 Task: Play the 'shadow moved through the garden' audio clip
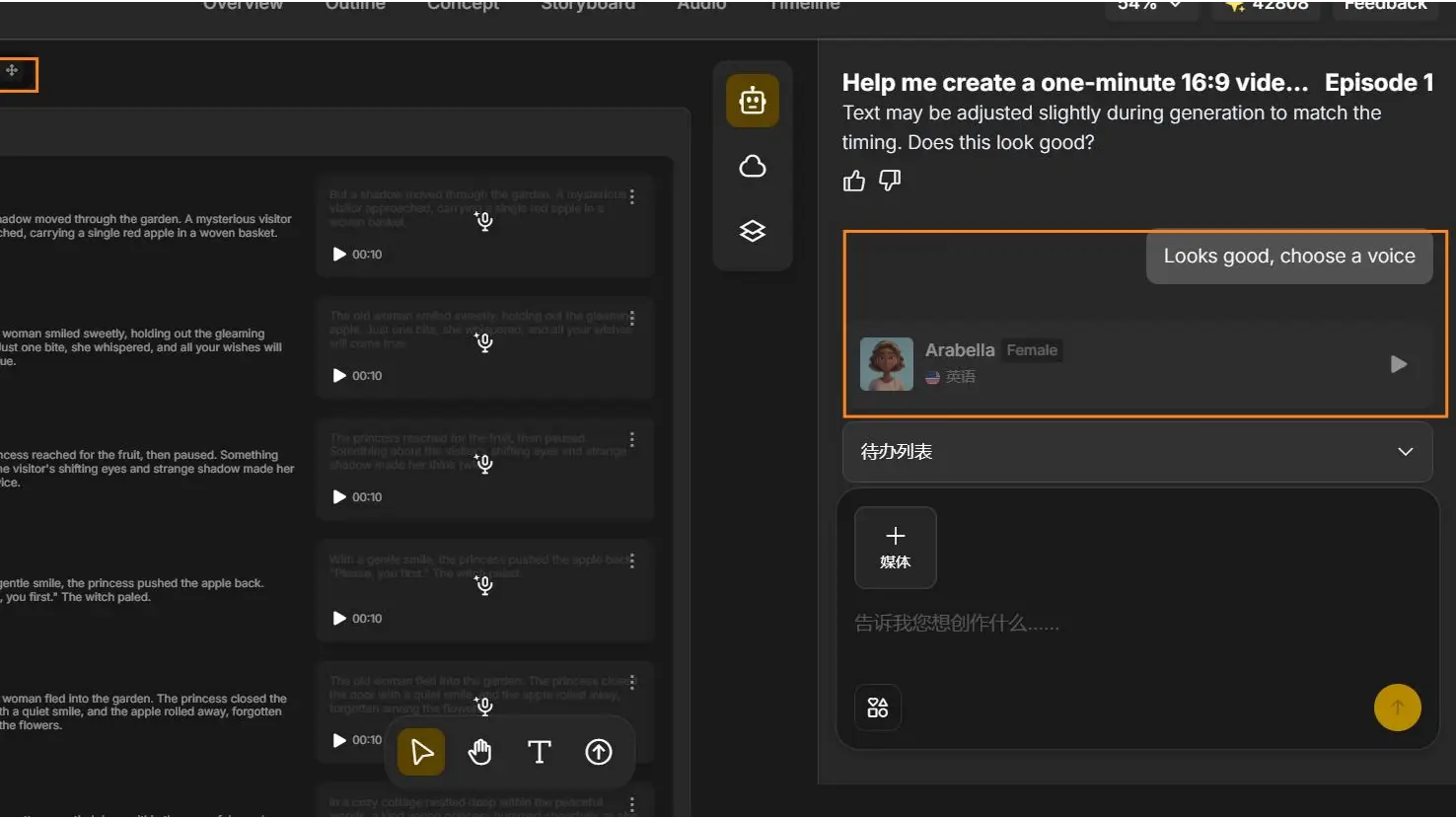pos(339,255)
